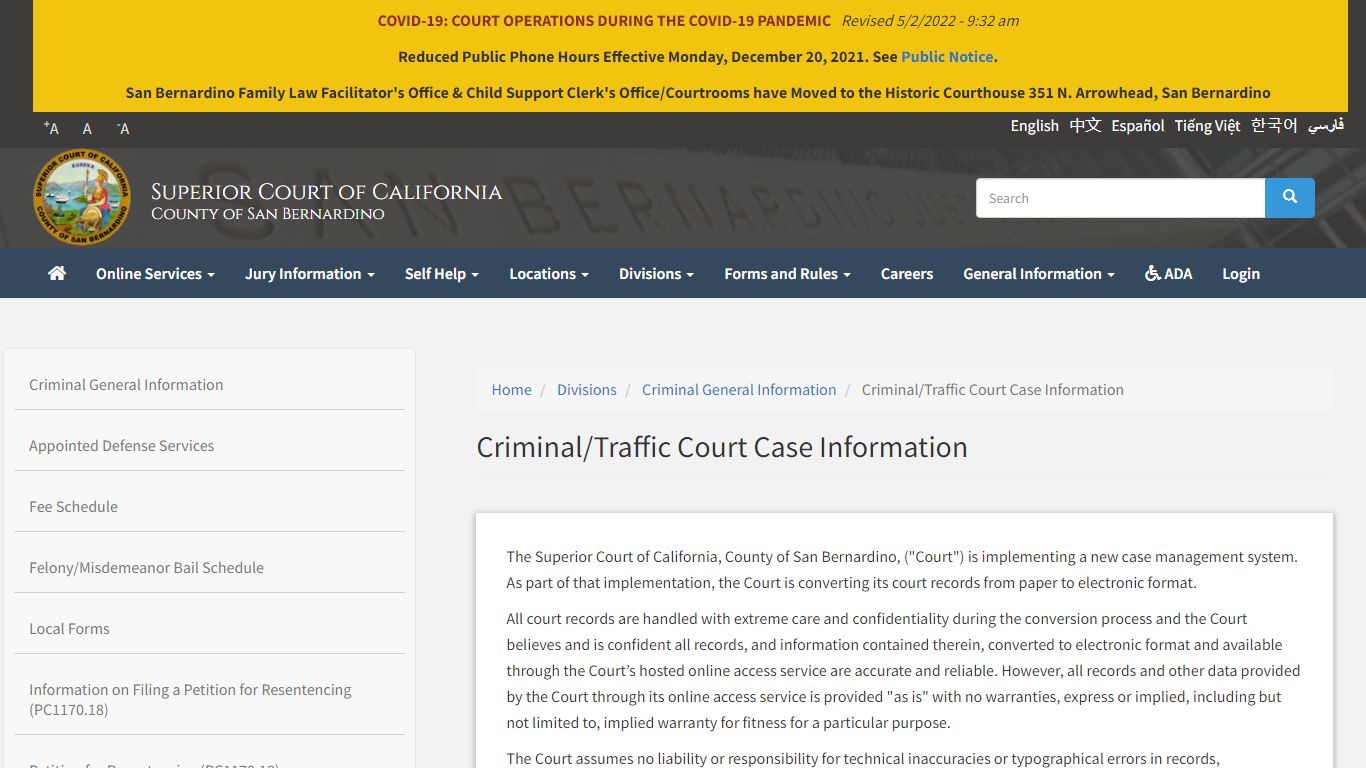Image resolution: width=1366 pixels, height=768 pixels.
Task: Expand the Forms and Rules dropdown
Action: (787, 273)
